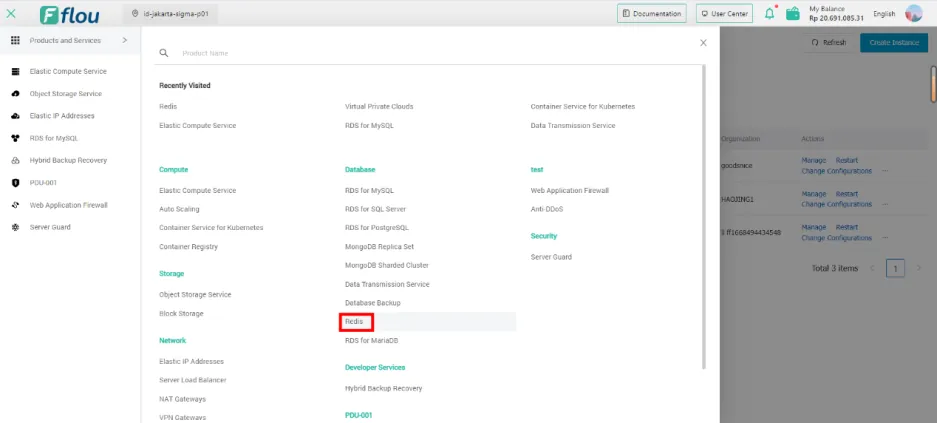Open Server Load Balancer link
This screenshot has width=937, height=423.
(x=192, y=380)
